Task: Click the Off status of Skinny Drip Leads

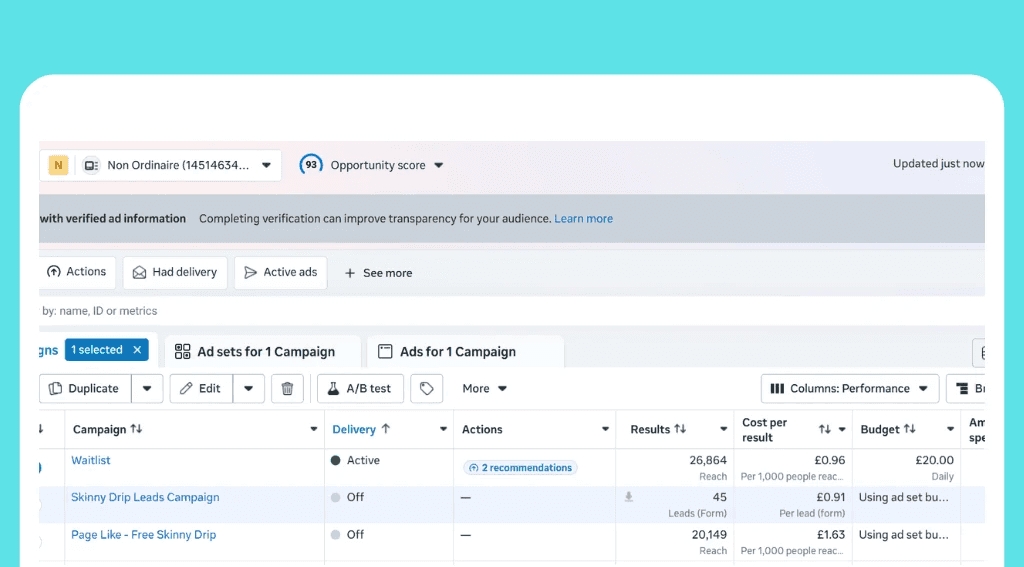Action: point(347,498)
